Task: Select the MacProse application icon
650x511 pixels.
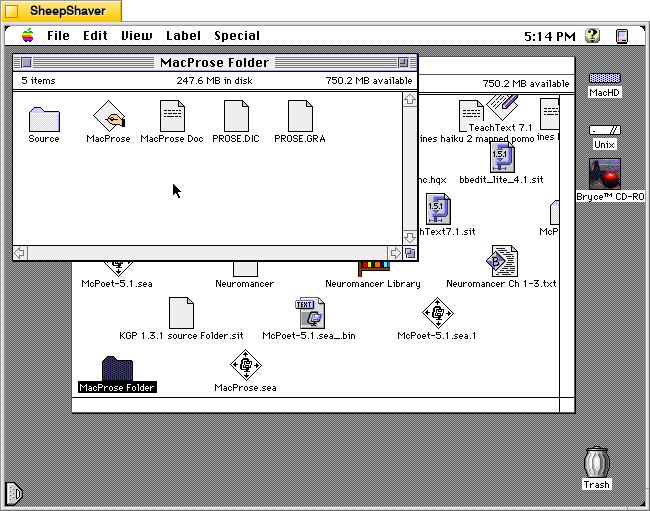Action: point(109,116)
